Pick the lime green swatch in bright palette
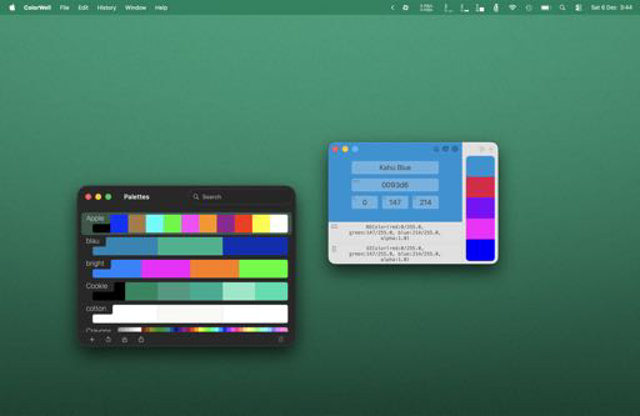The width and height of the screenshot is (640, 416). point(263,269)
